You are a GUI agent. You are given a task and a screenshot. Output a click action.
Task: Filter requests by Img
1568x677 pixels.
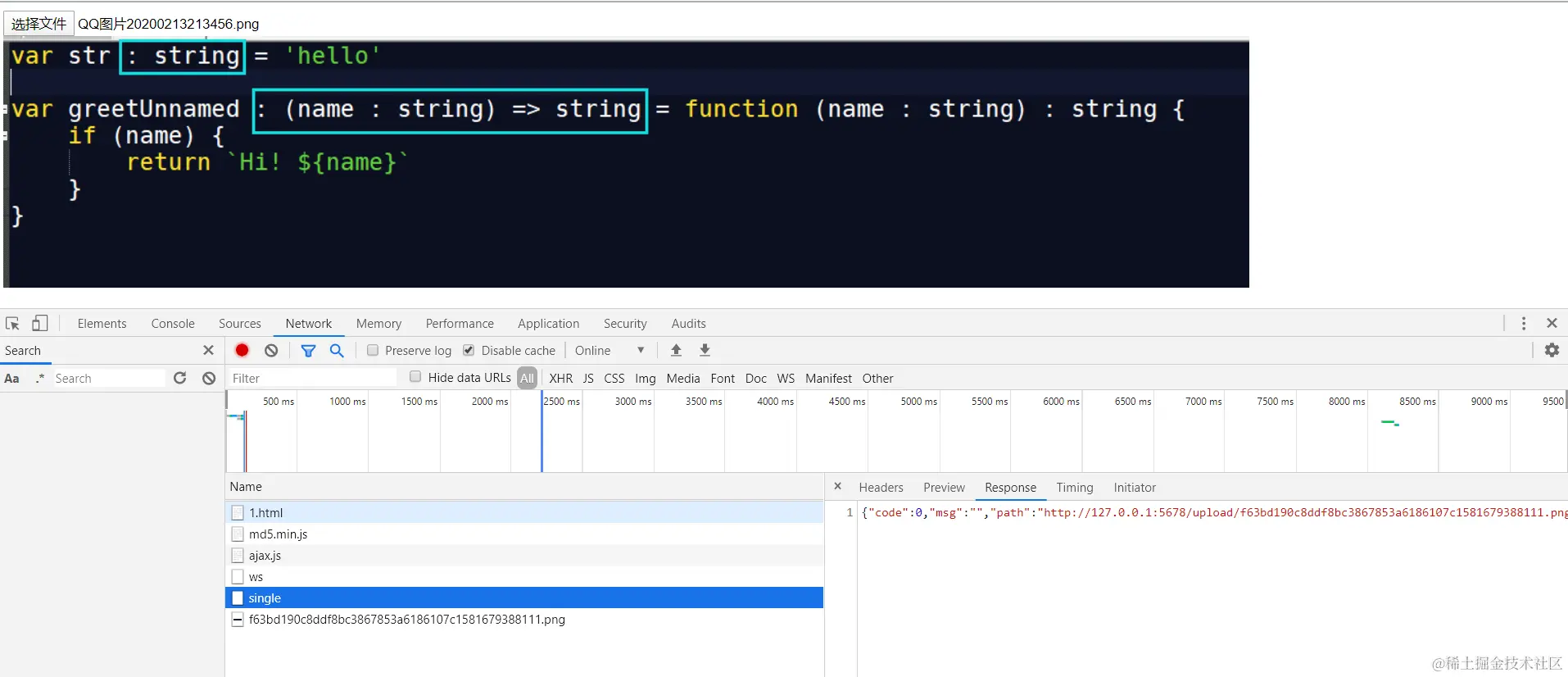646,378
